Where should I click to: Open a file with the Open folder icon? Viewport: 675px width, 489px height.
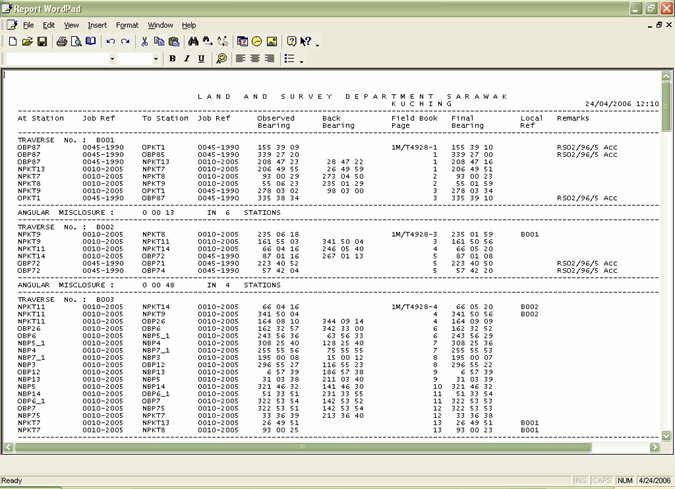pos(27,42)
